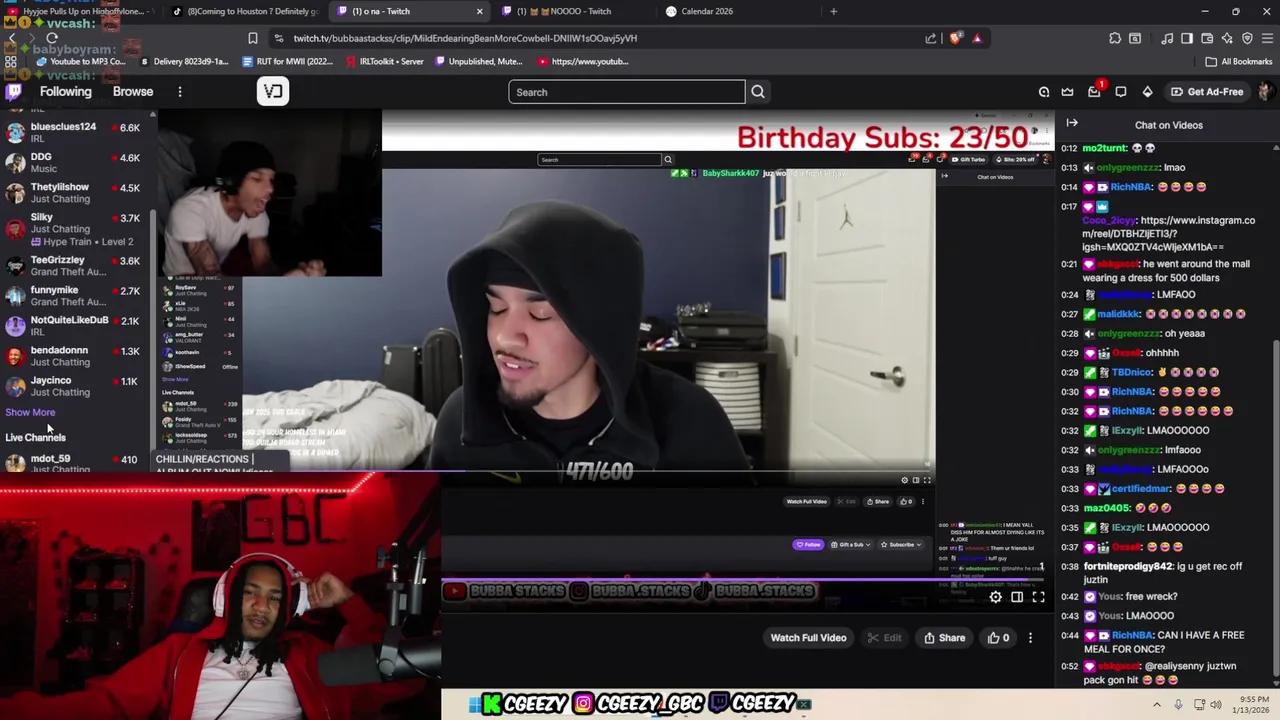The width and height of the screenshot is (1280, 720).
Task: Click the search magnifier button
Action: (x=758, y=92)
